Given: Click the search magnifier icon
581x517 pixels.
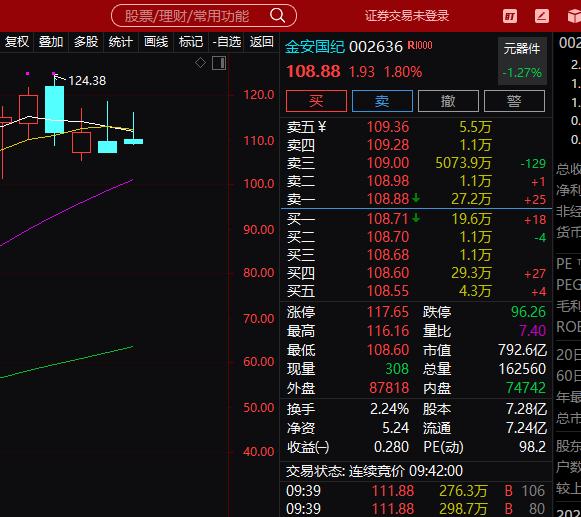Looking at the screenshot, I should click(x=278, y=16).
